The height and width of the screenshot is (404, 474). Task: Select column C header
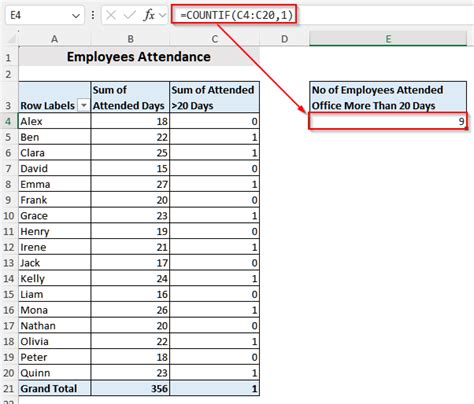coord(215,39)
